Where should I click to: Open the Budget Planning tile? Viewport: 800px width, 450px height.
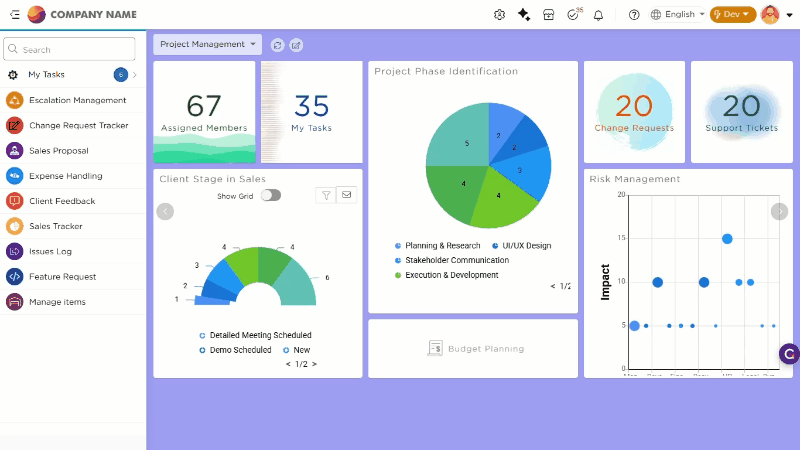click(473, 348)
